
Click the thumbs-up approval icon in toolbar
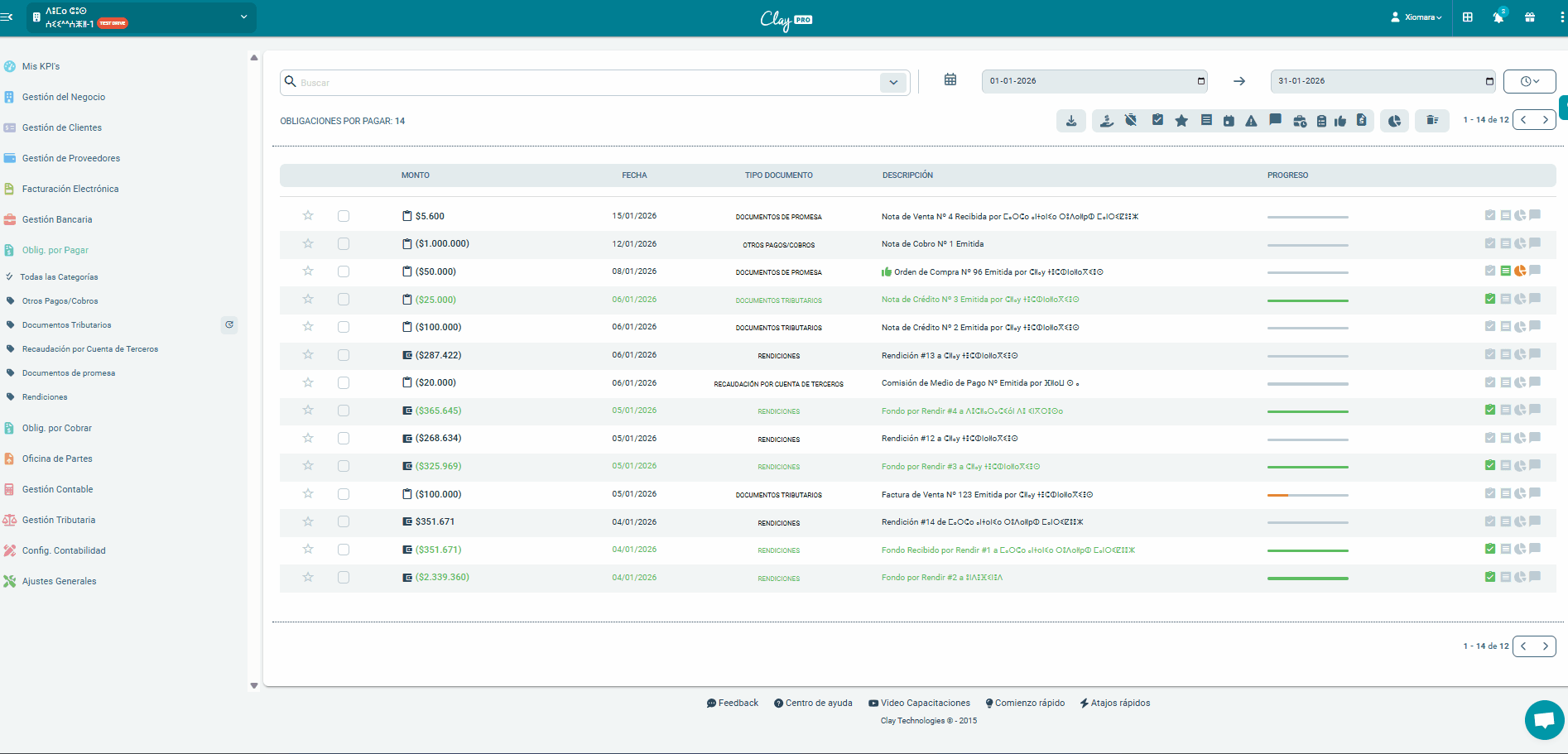click(1340, 121)
